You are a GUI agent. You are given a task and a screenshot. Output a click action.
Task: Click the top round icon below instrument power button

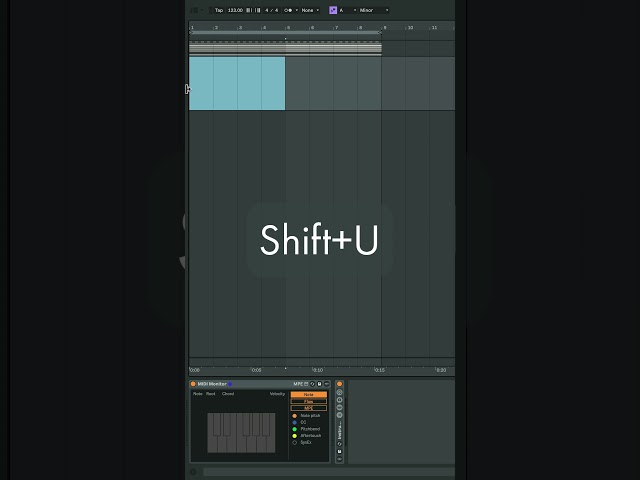pos(339,392)
